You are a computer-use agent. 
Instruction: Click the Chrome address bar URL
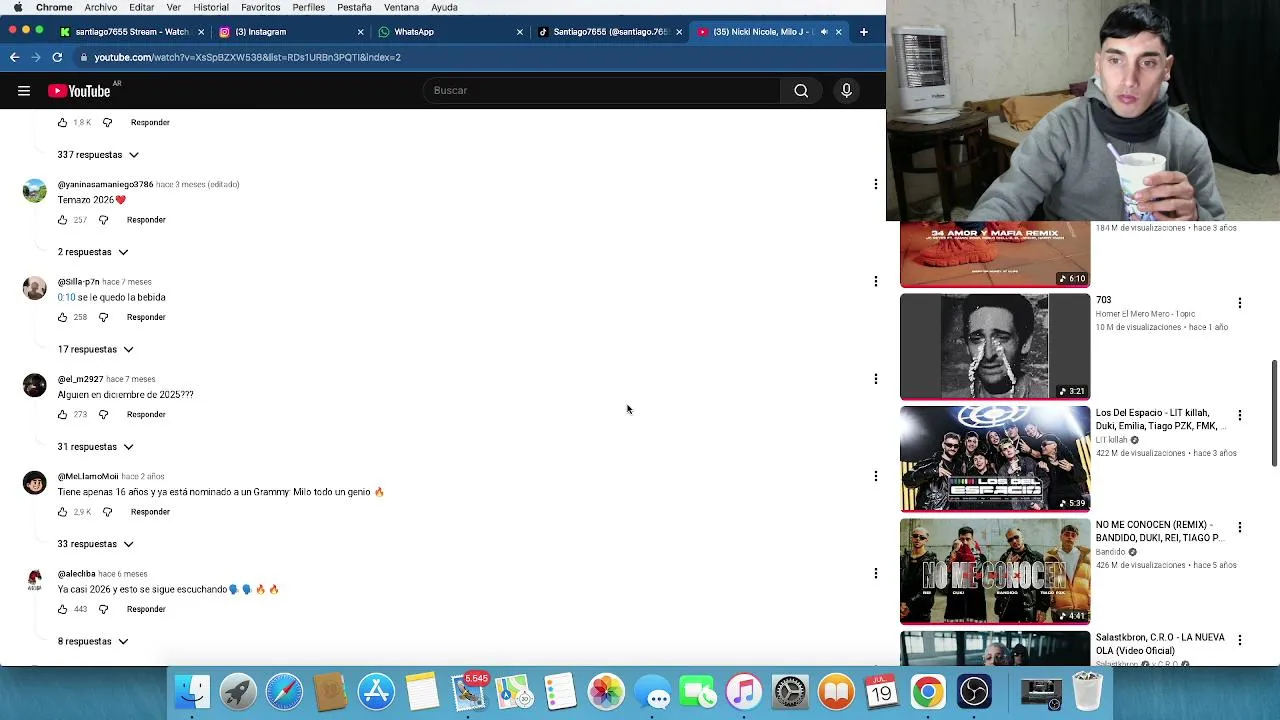point(247,57)
